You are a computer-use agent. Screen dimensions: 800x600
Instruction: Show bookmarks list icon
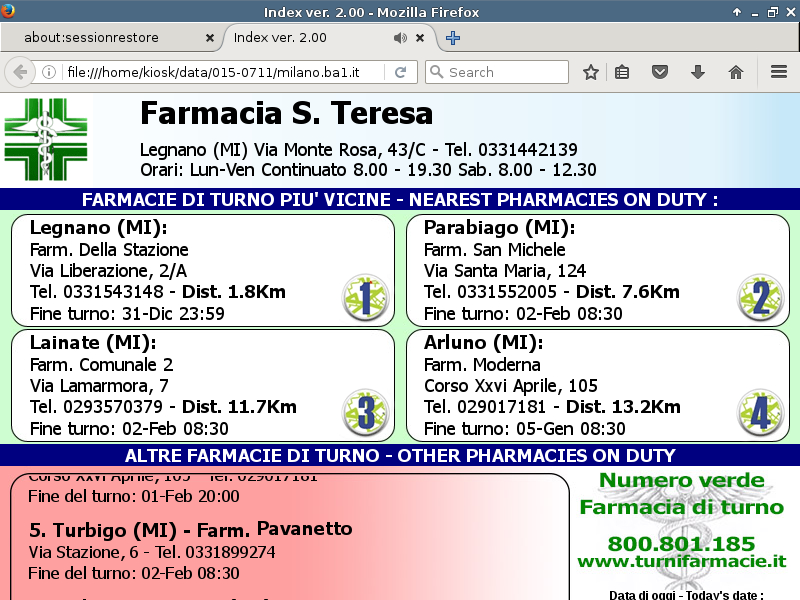(x=622, y=72)
